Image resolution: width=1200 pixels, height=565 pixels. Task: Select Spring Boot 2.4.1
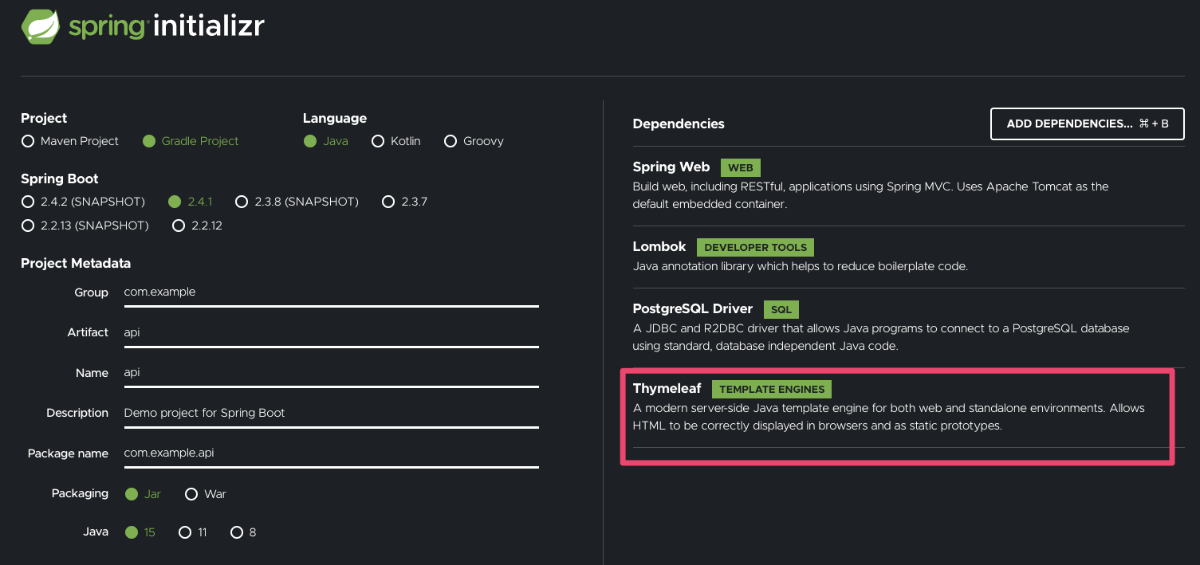click(189, 201)
